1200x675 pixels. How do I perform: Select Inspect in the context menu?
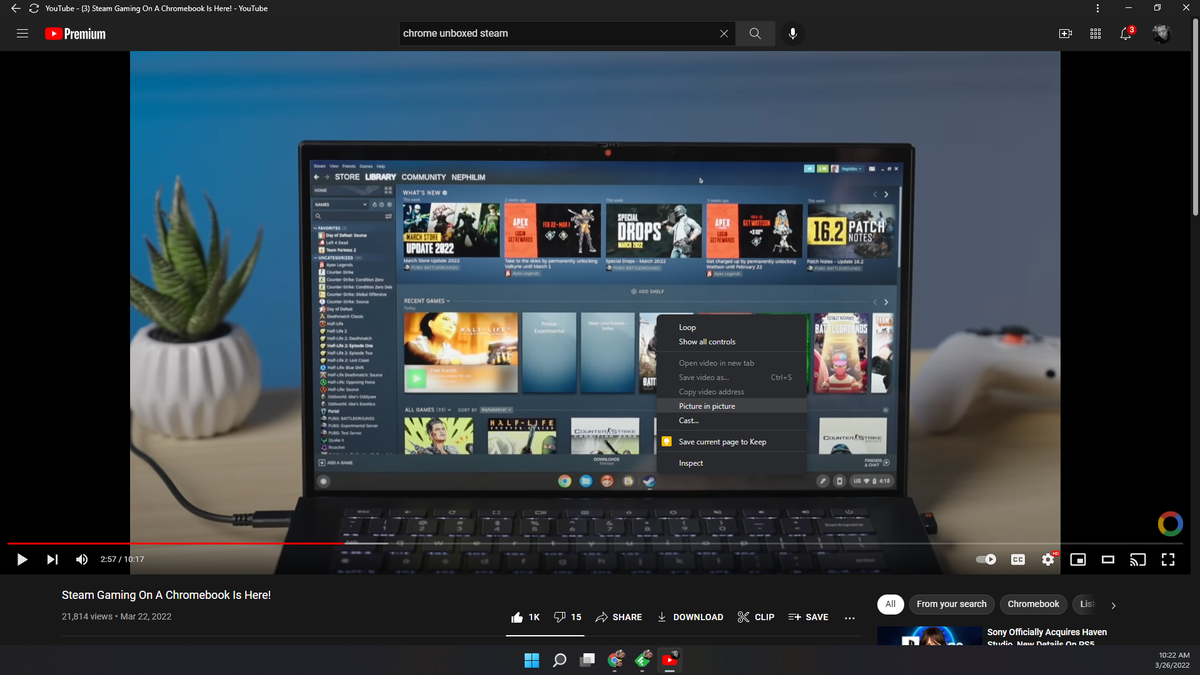pyautogui.click(x=731, y=463)
